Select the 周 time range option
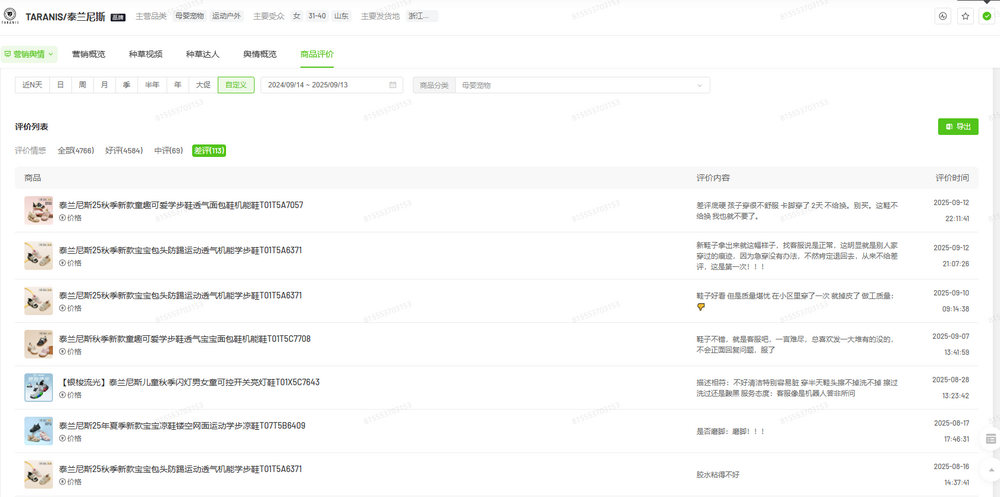1000x497 pixels. click(x=82, y=85)
